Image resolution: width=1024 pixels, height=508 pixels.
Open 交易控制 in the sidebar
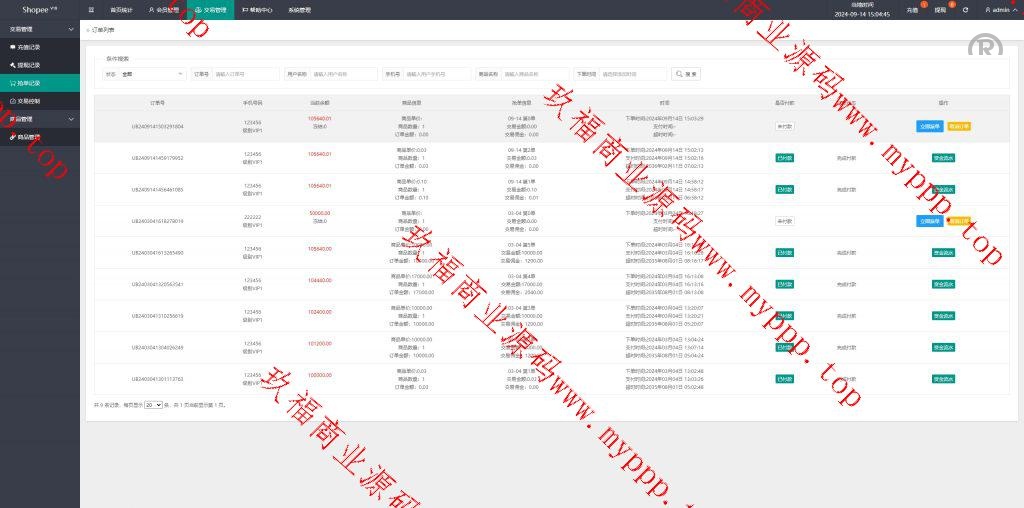(30, 101)
